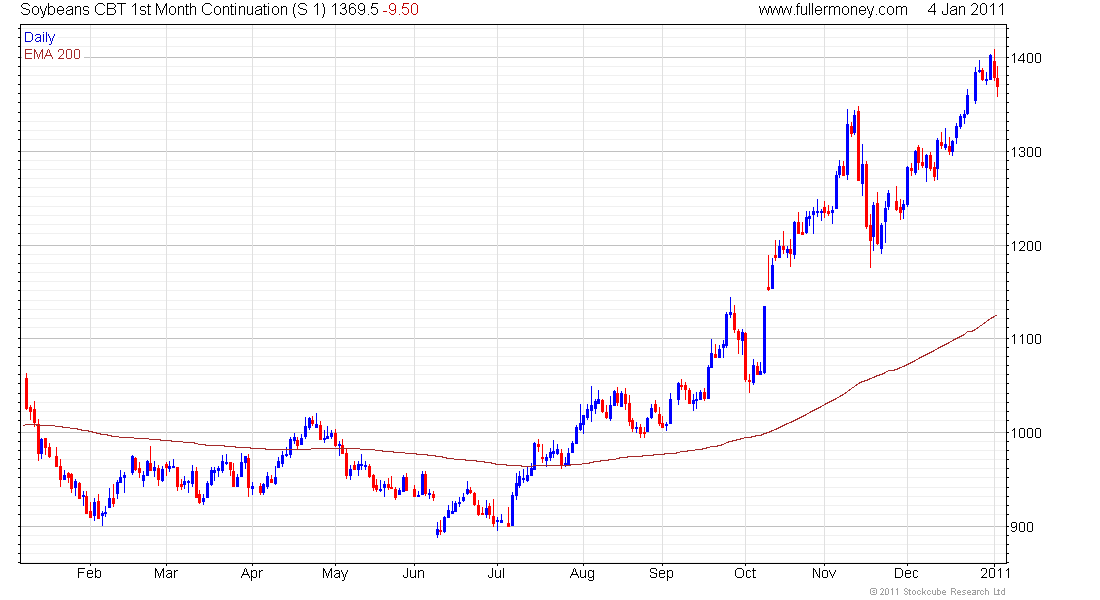Click the Dec month axis label
Screen dimensions: 1100x600
click(906, 573)
